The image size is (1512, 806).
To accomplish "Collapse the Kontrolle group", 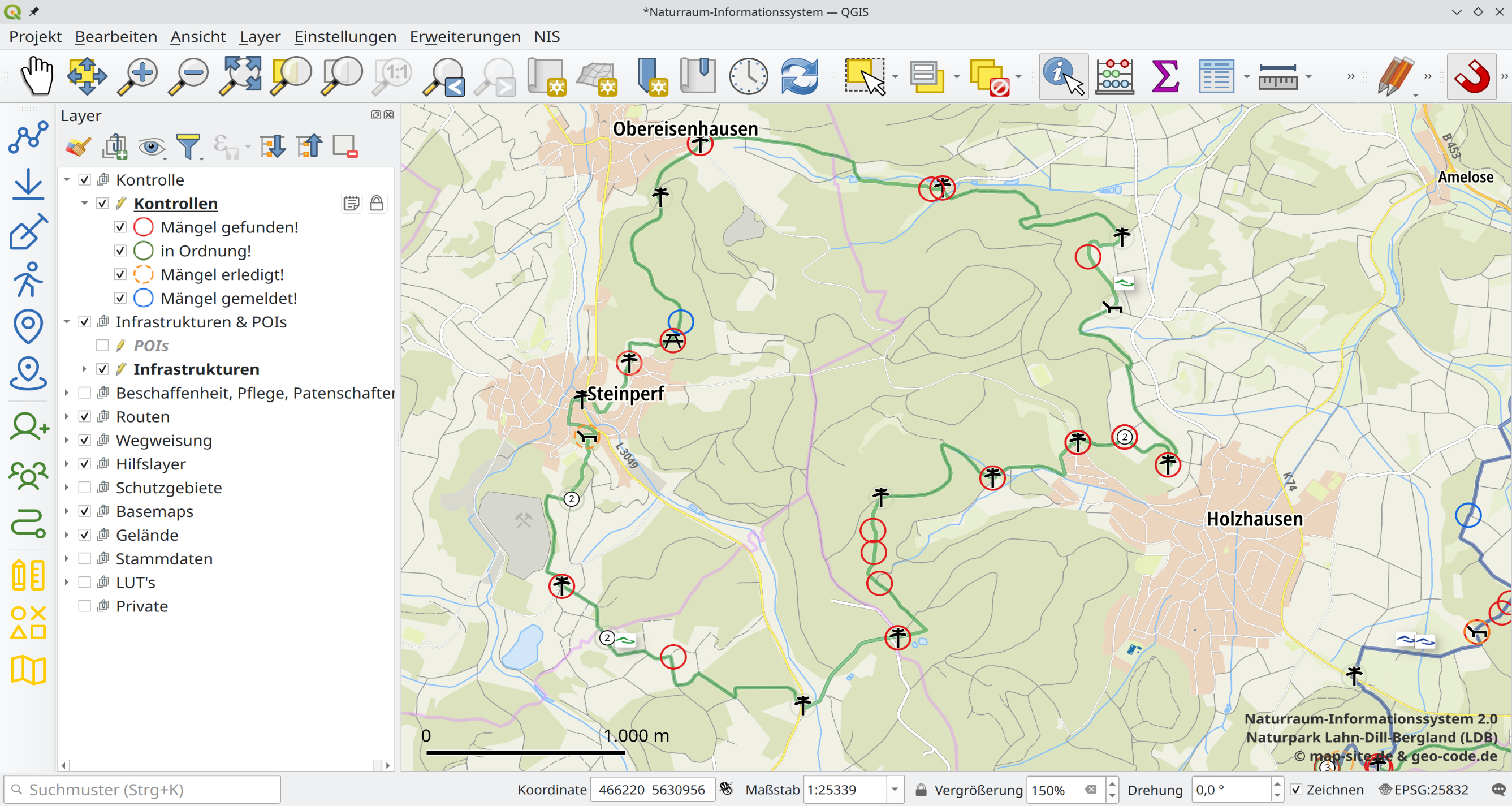I will pos(67,180).
